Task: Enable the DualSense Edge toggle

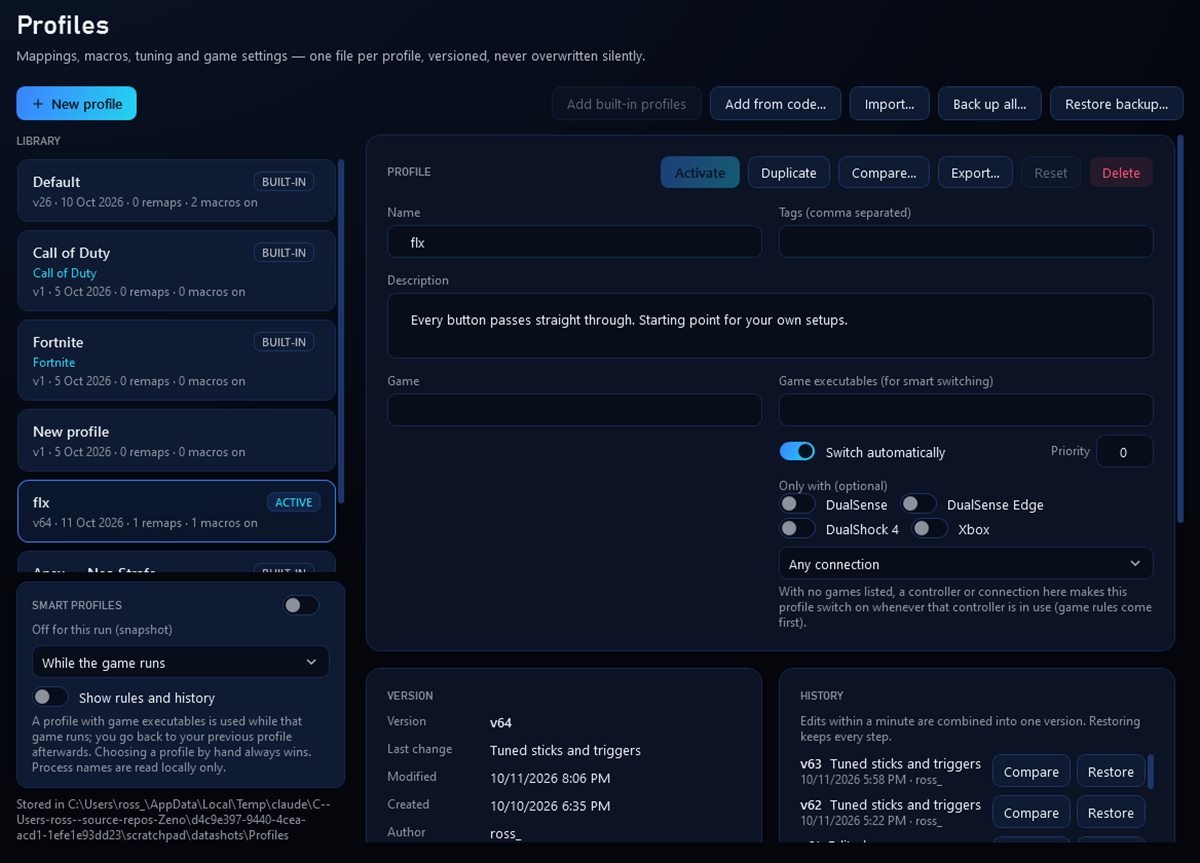Action: [918, 504]
